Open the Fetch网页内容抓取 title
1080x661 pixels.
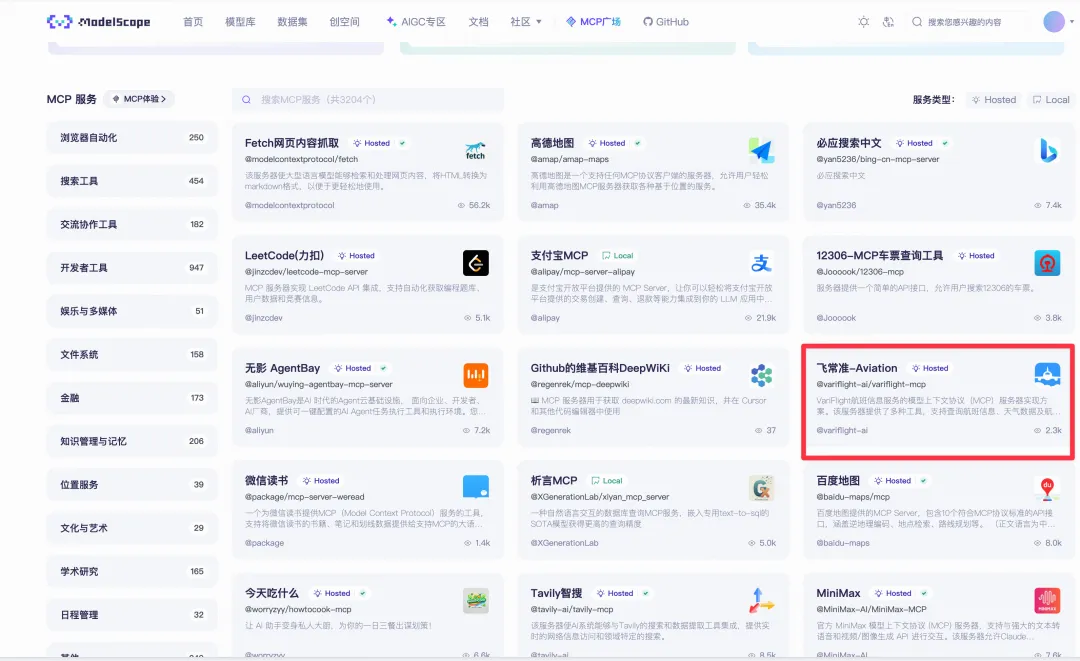pyautogui.click(x=292, y=143)
